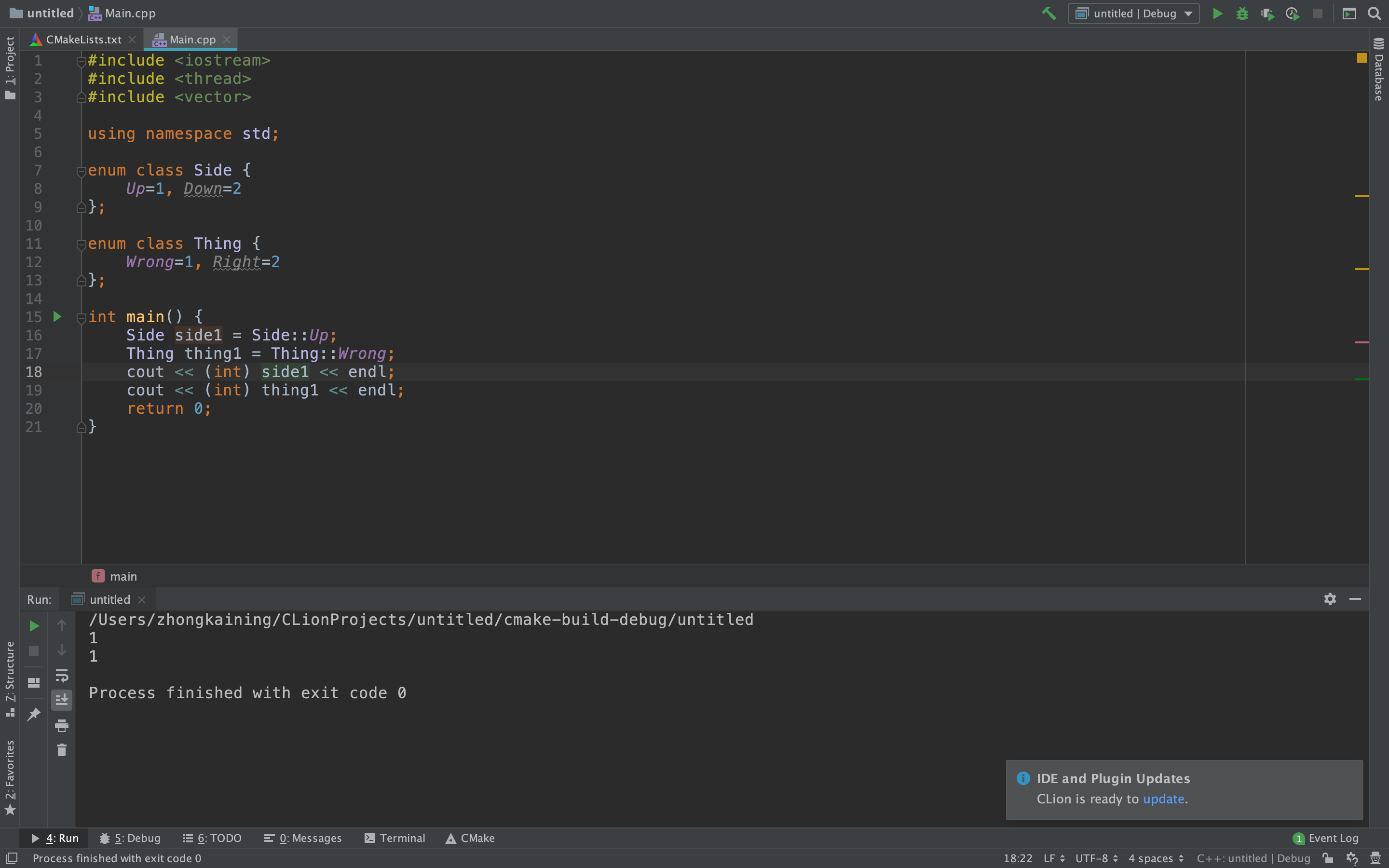Click the main function breadcrumb below editor
1389x868 pixels.
[114, 576]
